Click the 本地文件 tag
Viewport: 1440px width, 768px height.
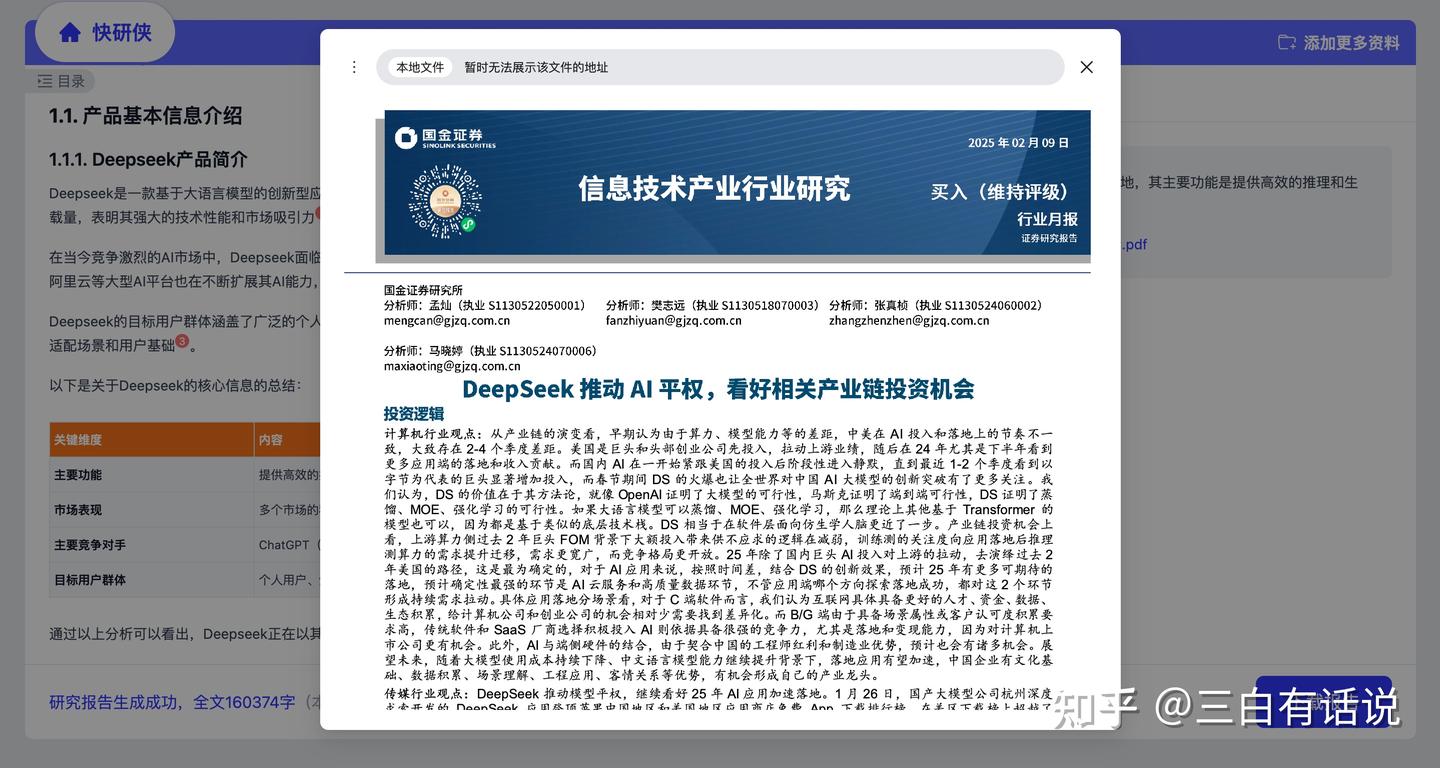[x=420, y=67]
